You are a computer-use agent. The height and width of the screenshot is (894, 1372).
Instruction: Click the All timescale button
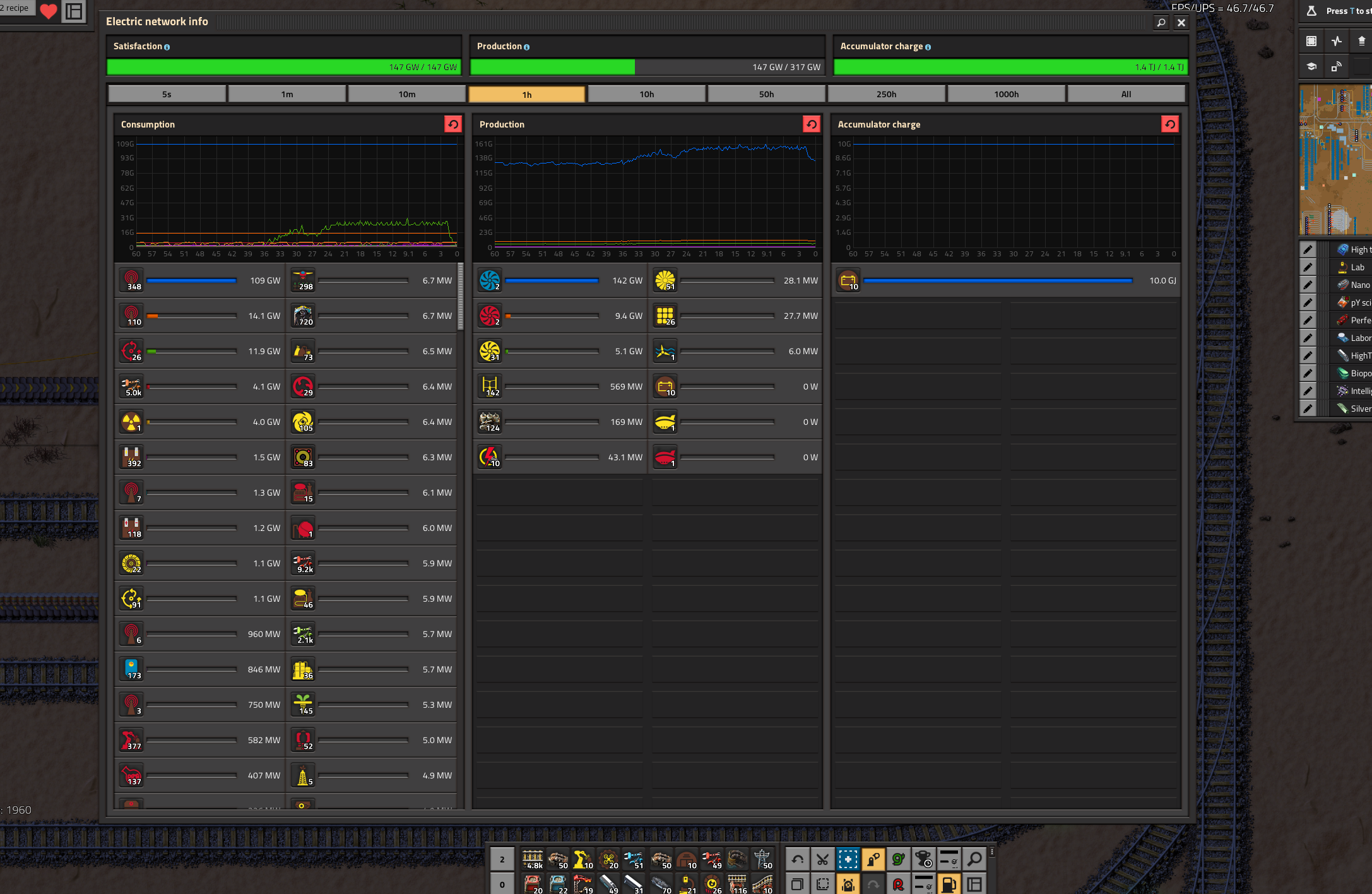(x=1126, y=94)
